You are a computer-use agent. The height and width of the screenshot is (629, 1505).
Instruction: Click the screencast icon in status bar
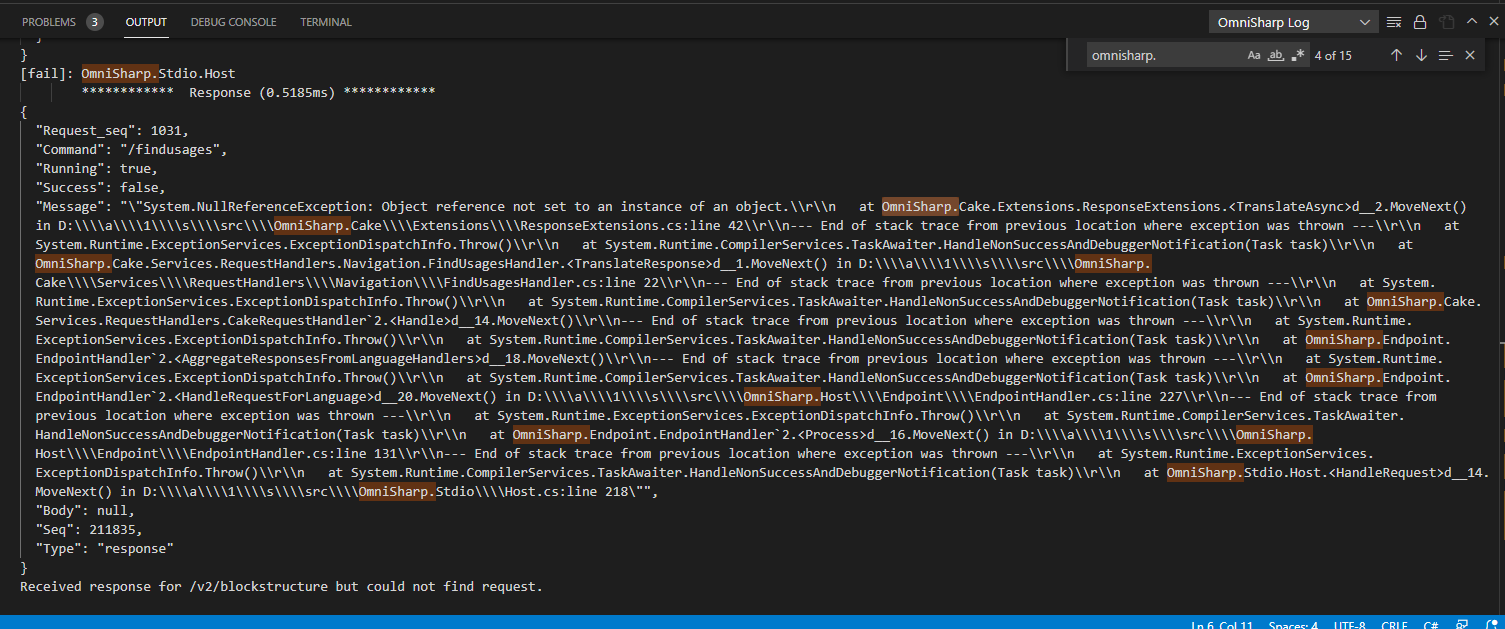tap(1459, 624)
